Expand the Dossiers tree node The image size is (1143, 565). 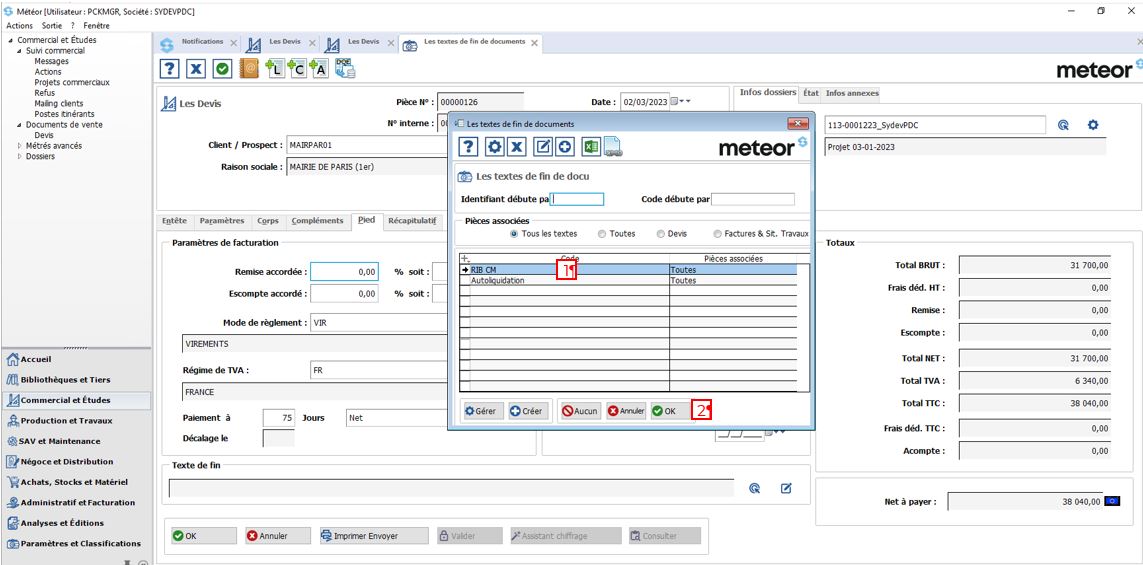pyautogui.click(x=19, y=156)
